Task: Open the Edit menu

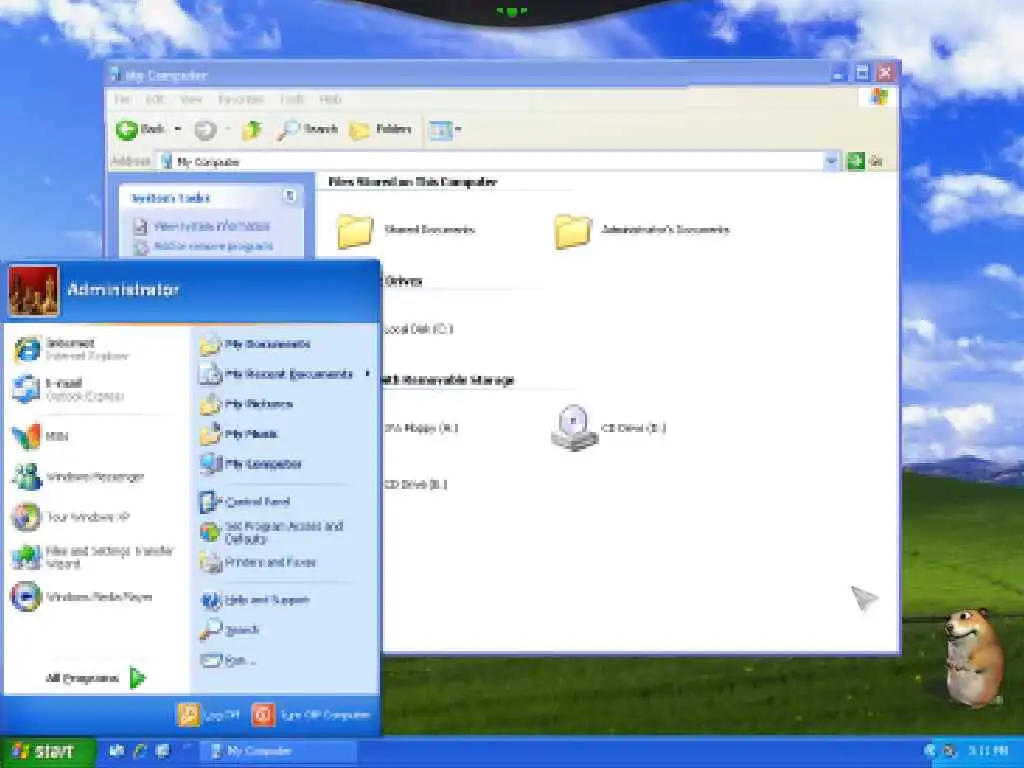Action: [155, 99]
